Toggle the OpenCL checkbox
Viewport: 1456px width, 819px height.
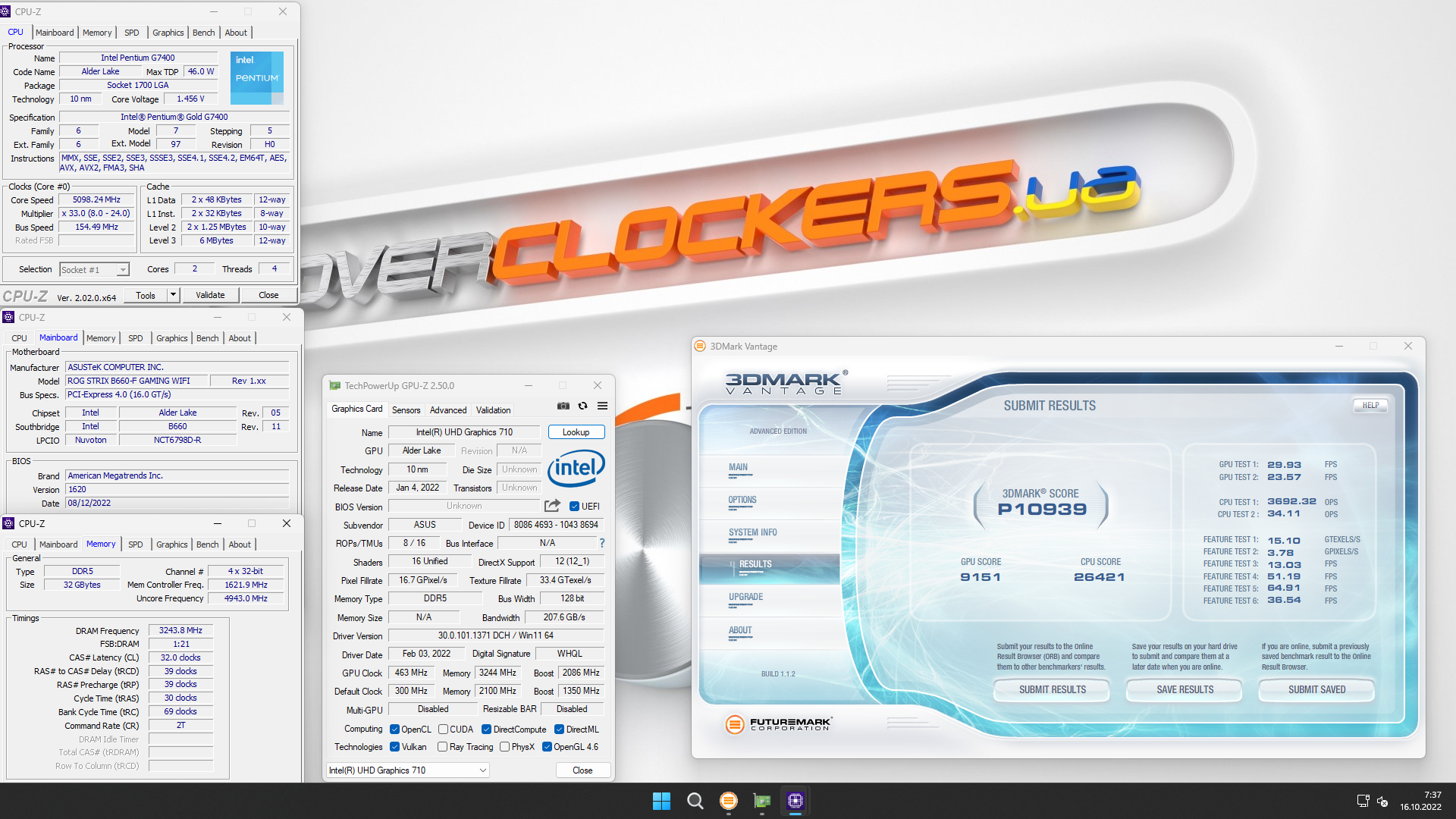coord(394,730)
